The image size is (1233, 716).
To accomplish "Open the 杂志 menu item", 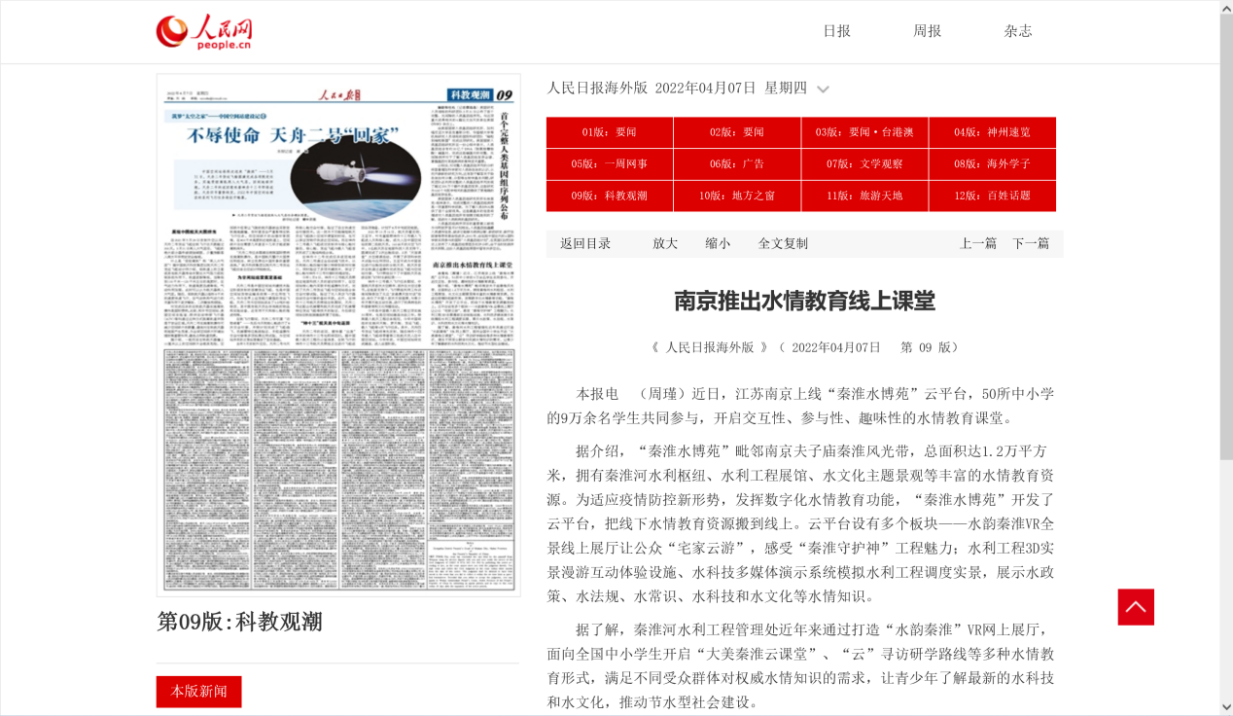I will tap(1018, 31).
